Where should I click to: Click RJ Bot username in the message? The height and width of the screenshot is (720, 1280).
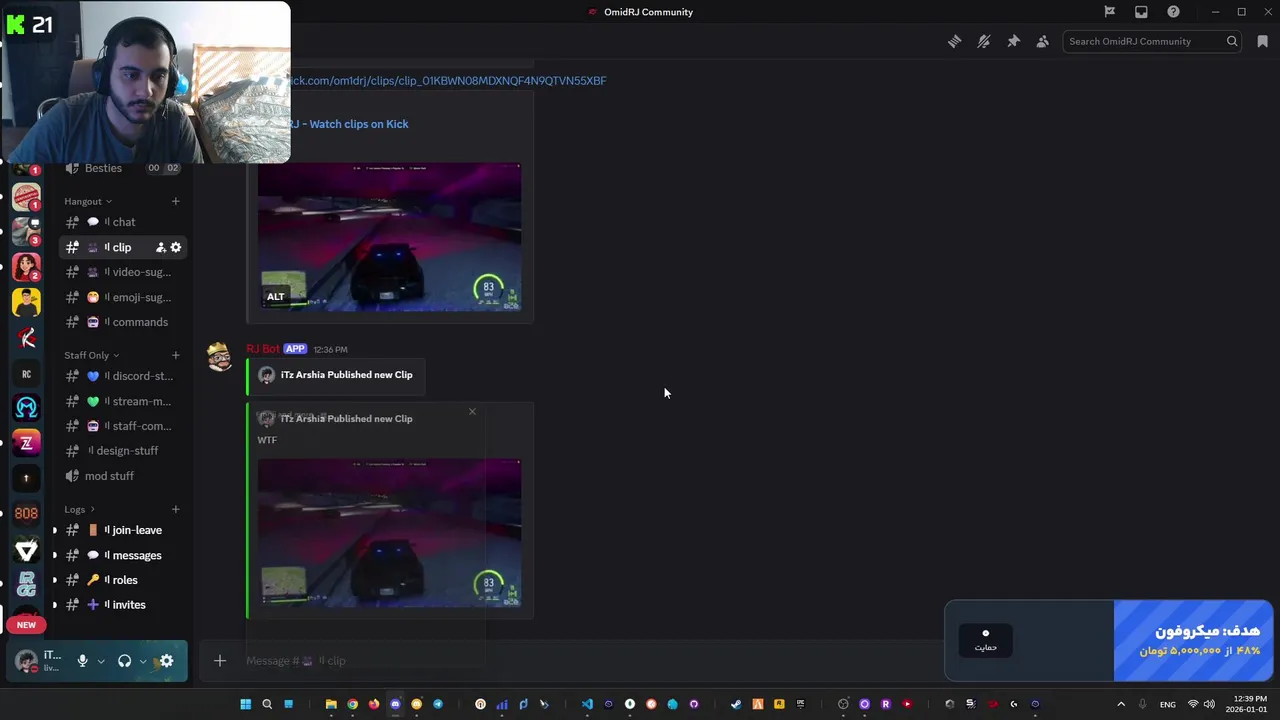point(263,349)
